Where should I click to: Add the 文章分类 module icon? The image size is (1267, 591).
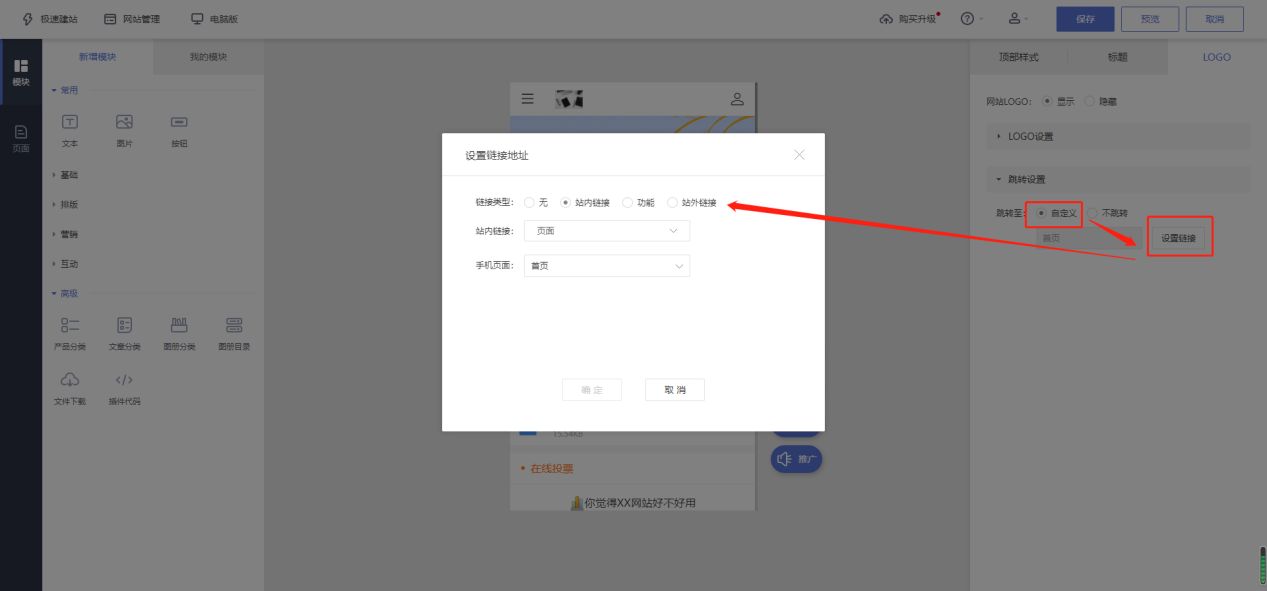click(125, 324)
